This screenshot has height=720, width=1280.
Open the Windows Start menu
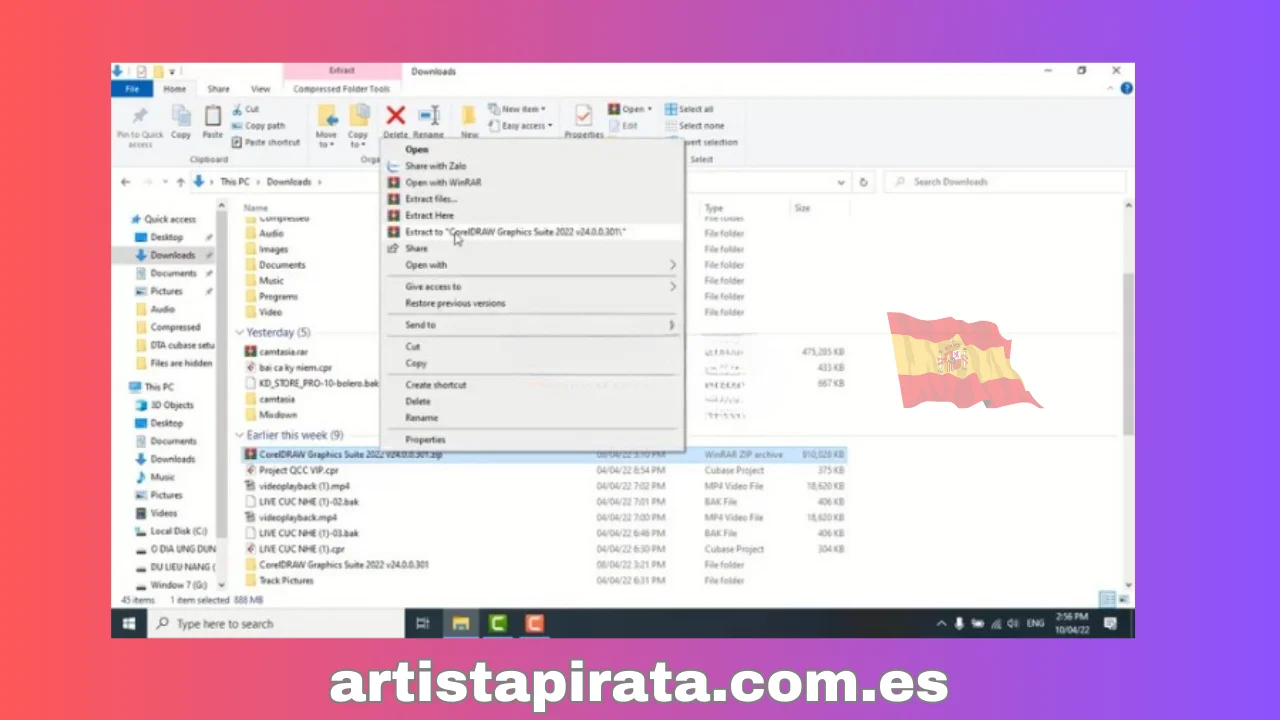(x=129, y=623)
